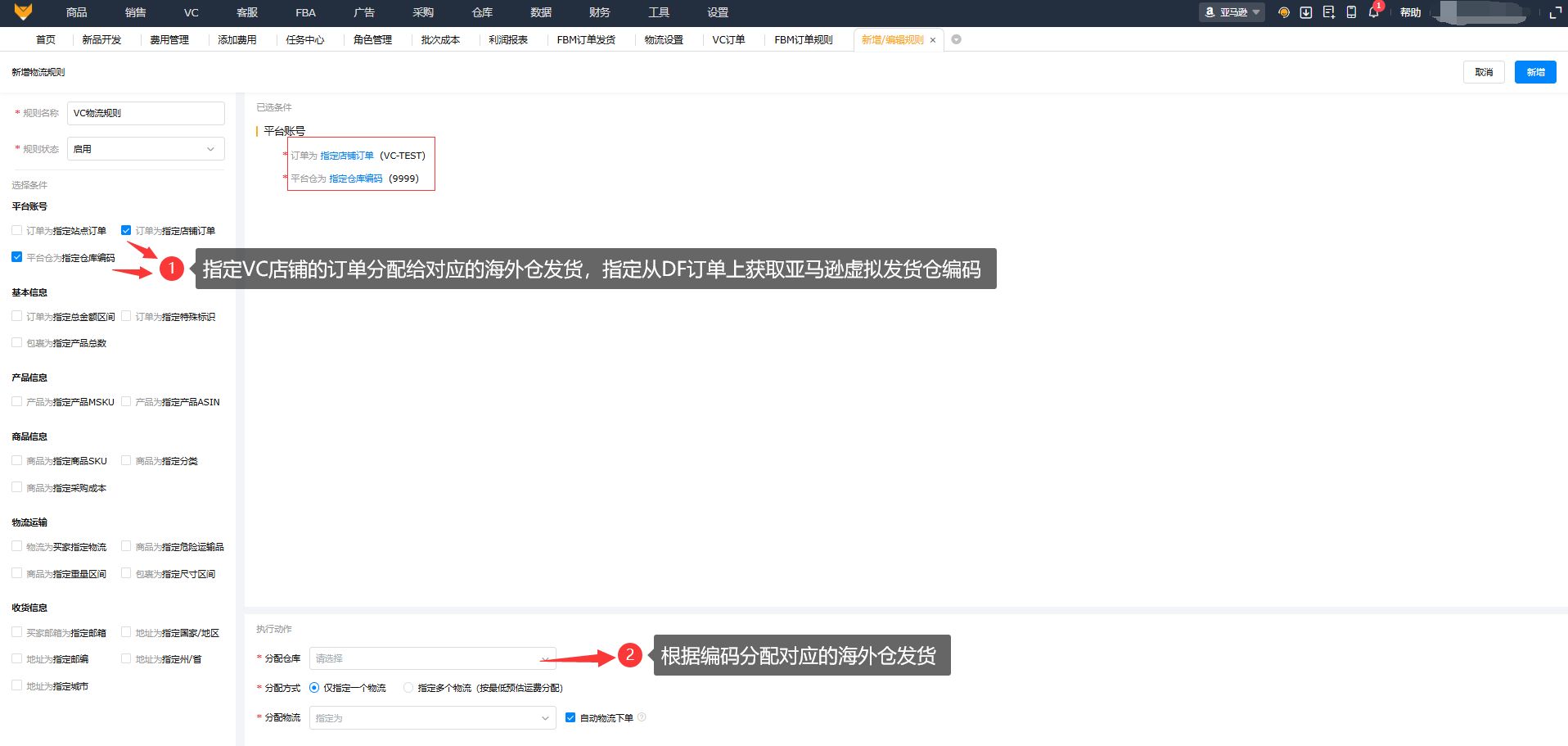Uncheck 平台仓为指定仓库编码 checkbox
This screenshot has height=746, width=1568.
pos(17,257)
